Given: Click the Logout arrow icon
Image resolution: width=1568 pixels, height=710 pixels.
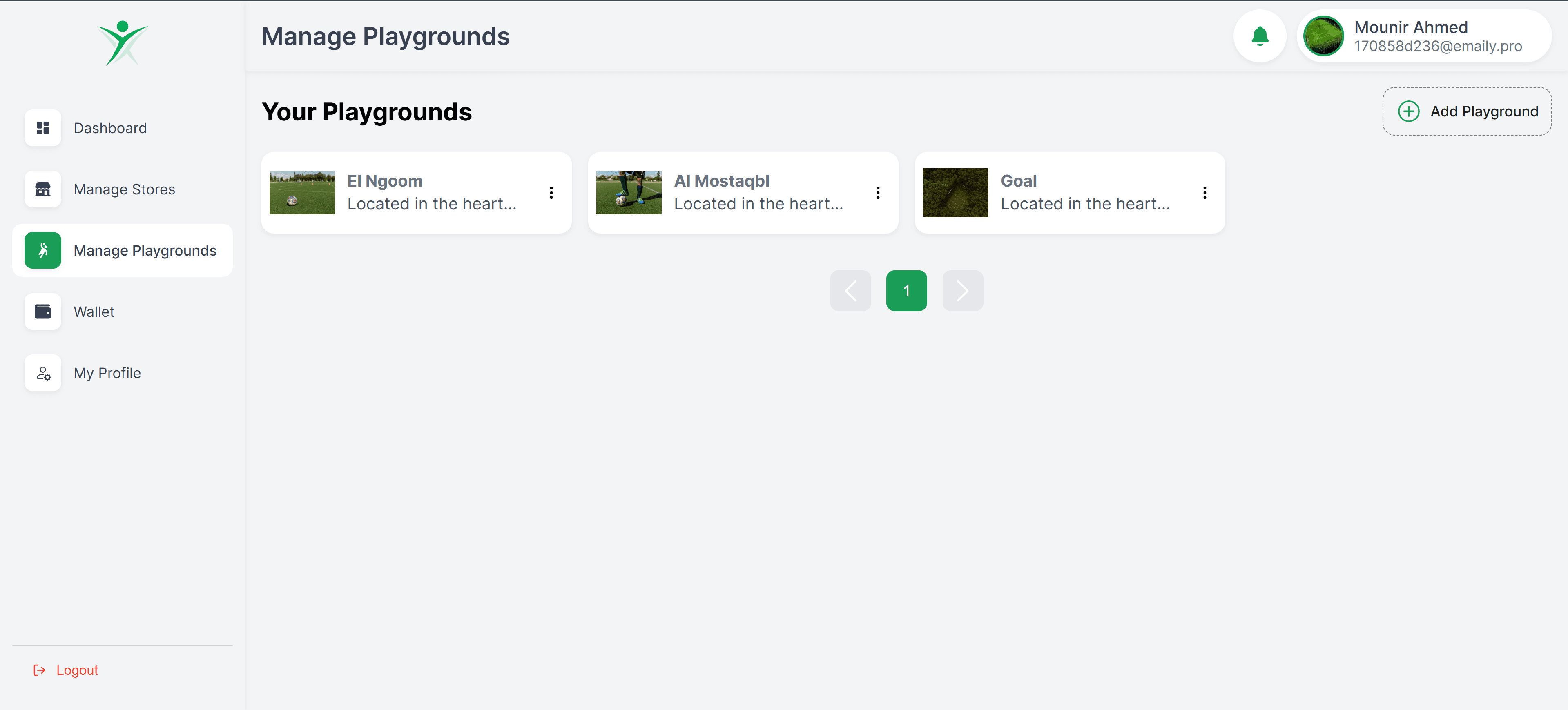Looking at the screenshot, I should coord(40,670).
